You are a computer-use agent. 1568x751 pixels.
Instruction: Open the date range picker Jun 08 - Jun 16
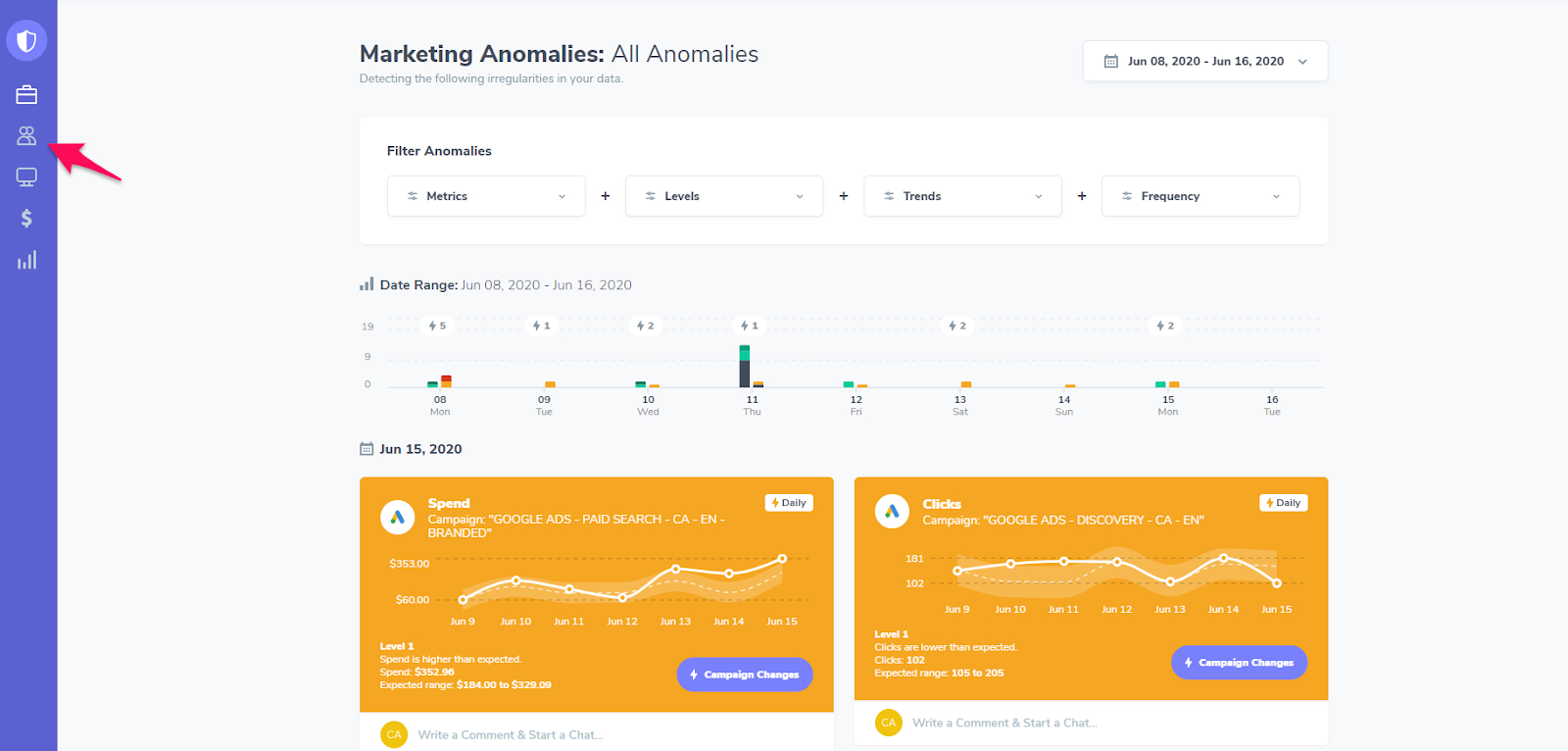pyautogui.click(x=1205, y=61)
